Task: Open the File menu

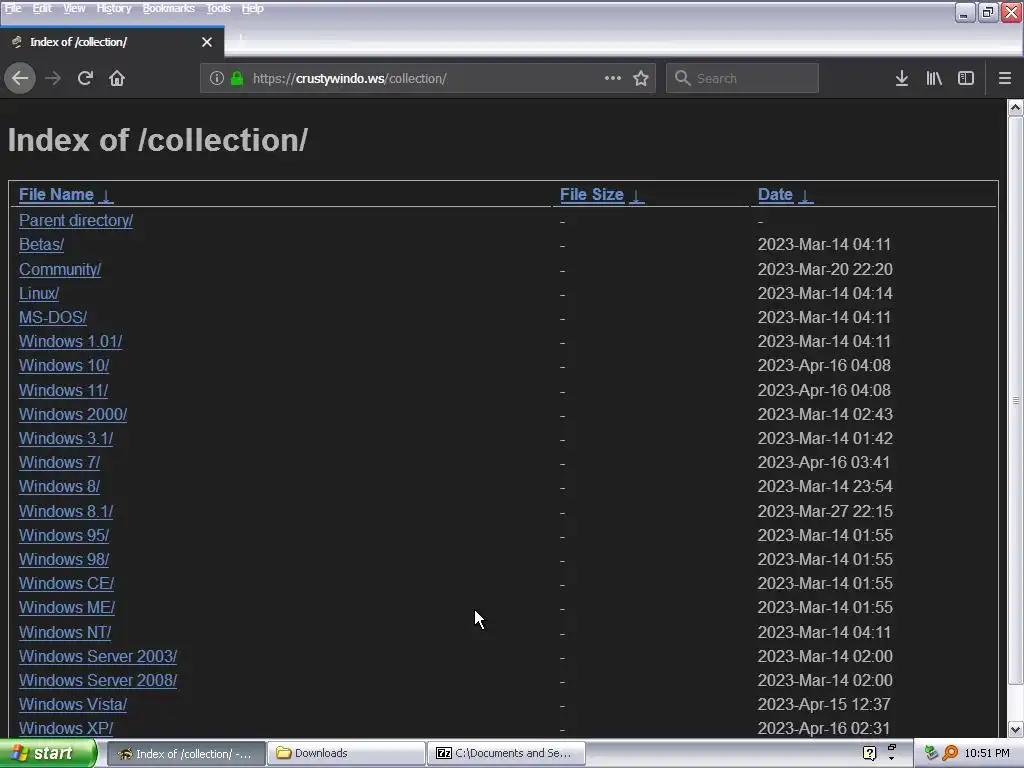Action: pos(13,8)
